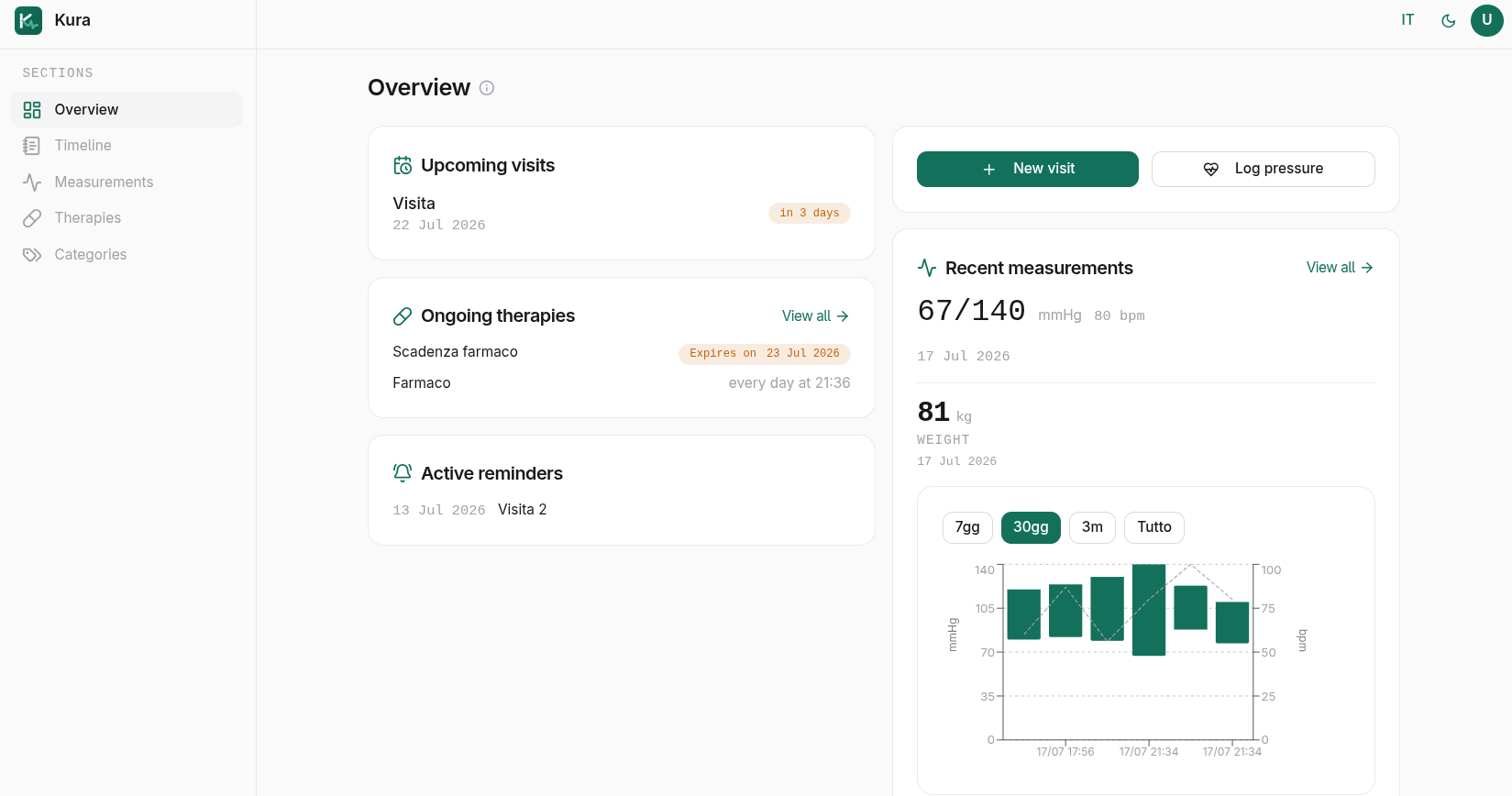Click the 'in 3 days' badge
The height and width of the screenshot is (796, 1512).
(810, 213)
